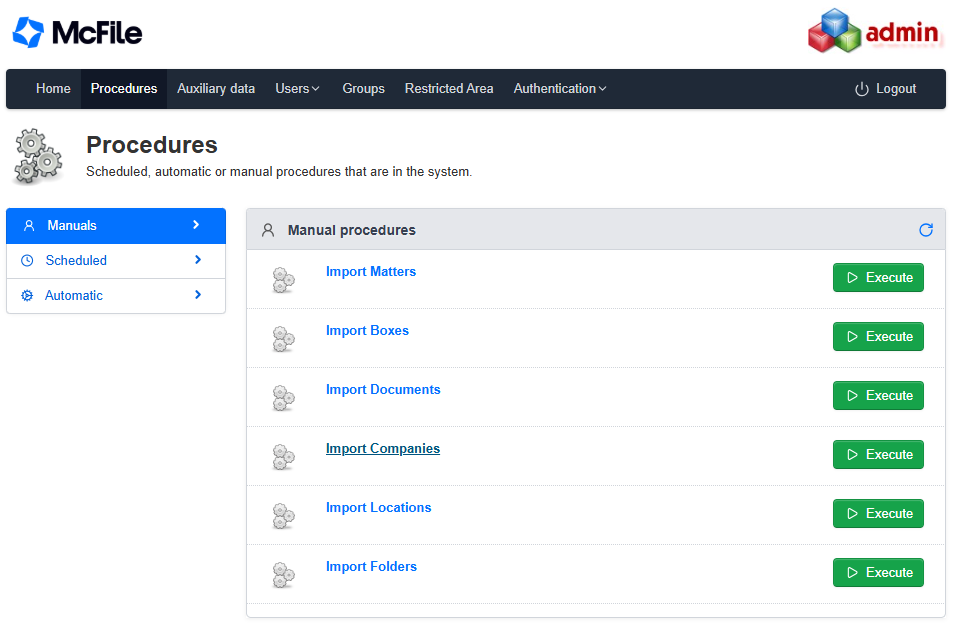The image size is (956, 630).
Task: Click the person icon next to Manuals
Action: click(29, 226)
